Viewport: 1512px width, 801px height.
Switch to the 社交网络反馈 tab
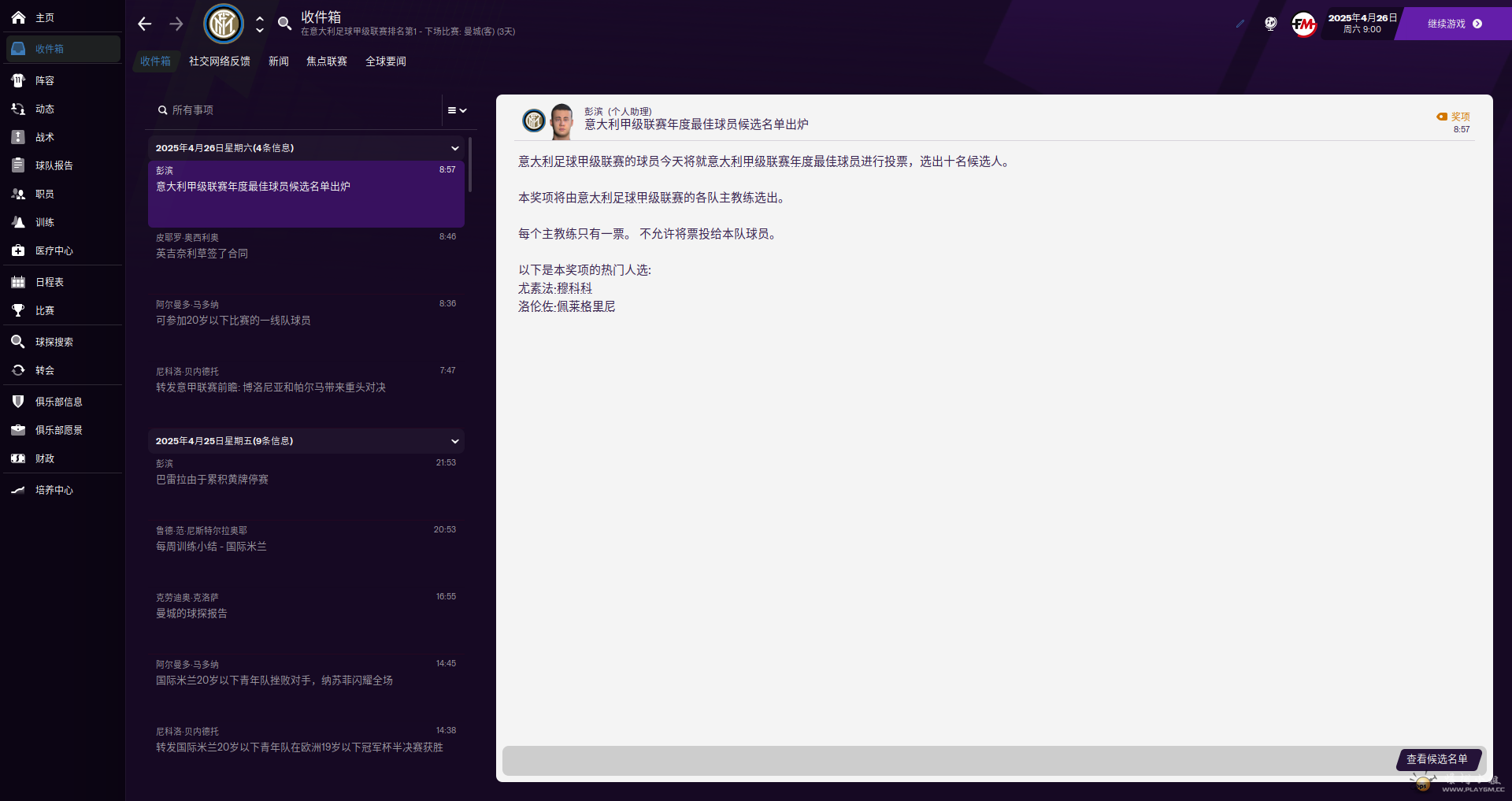219,61
